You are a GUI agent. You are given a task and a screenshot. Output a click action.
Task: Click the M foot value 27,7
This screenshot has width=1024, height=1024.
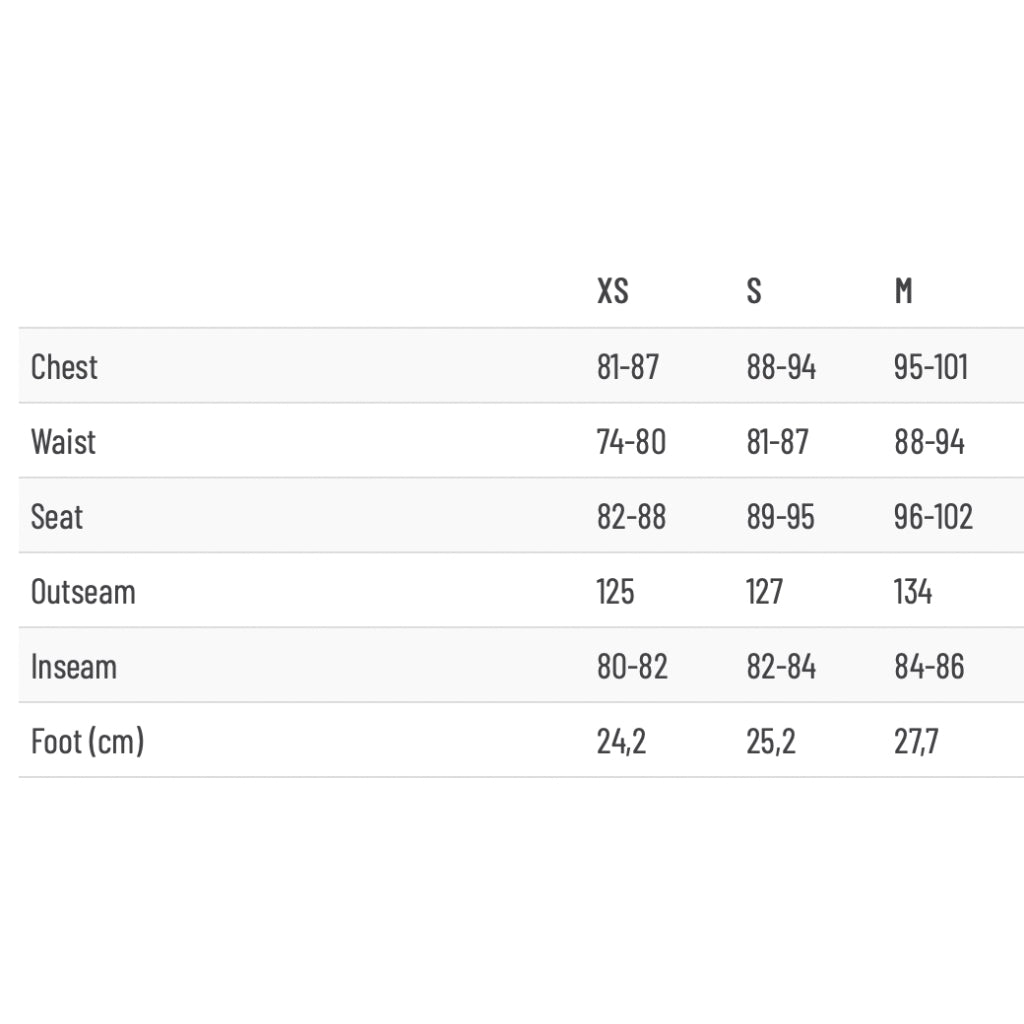(x=916, y=742)
